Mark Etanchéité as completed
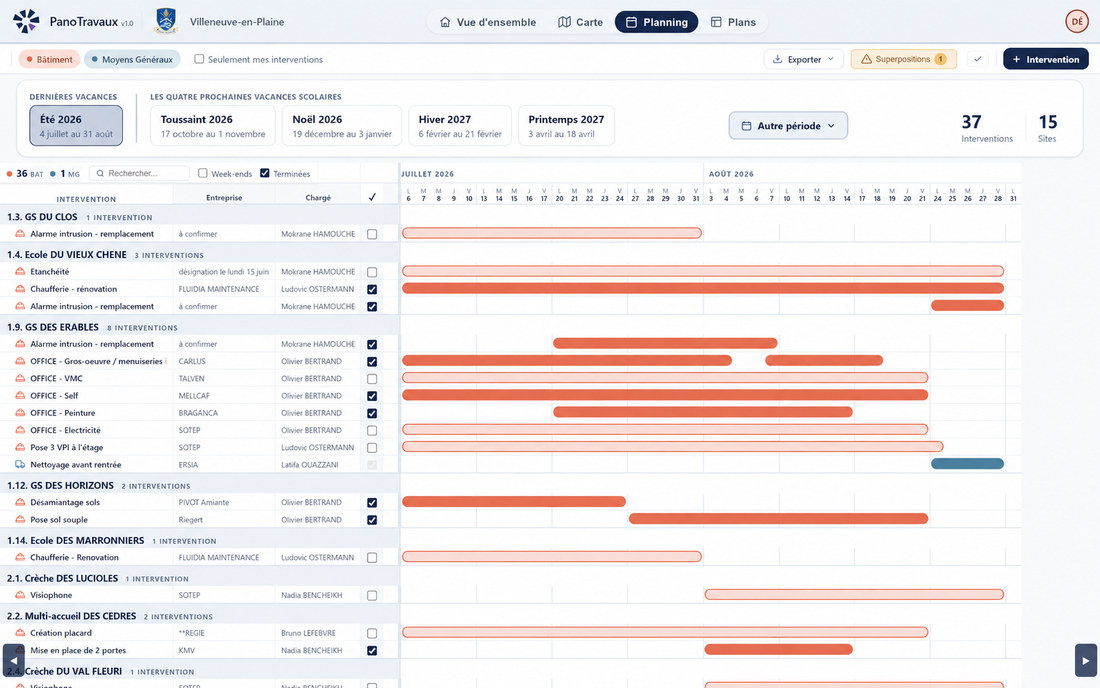The width and height of the screenshot is (1100, 688). pyautogui.click(x=372, y=272)
